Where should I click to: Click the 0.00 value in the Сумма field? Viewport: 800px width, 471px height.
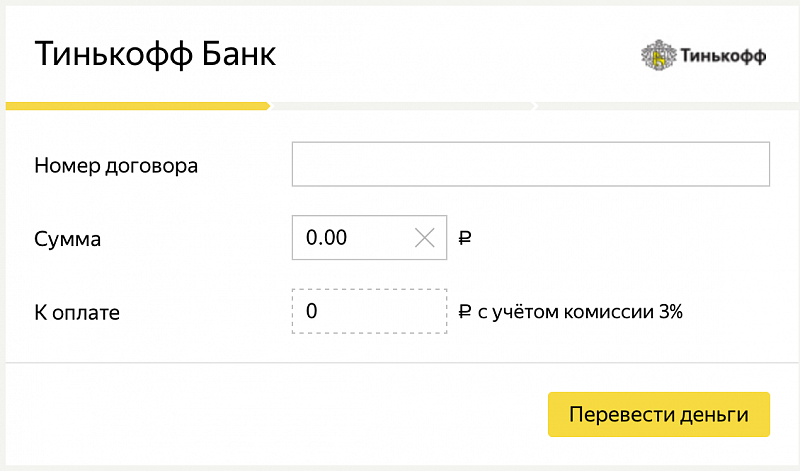coord(327,238)
